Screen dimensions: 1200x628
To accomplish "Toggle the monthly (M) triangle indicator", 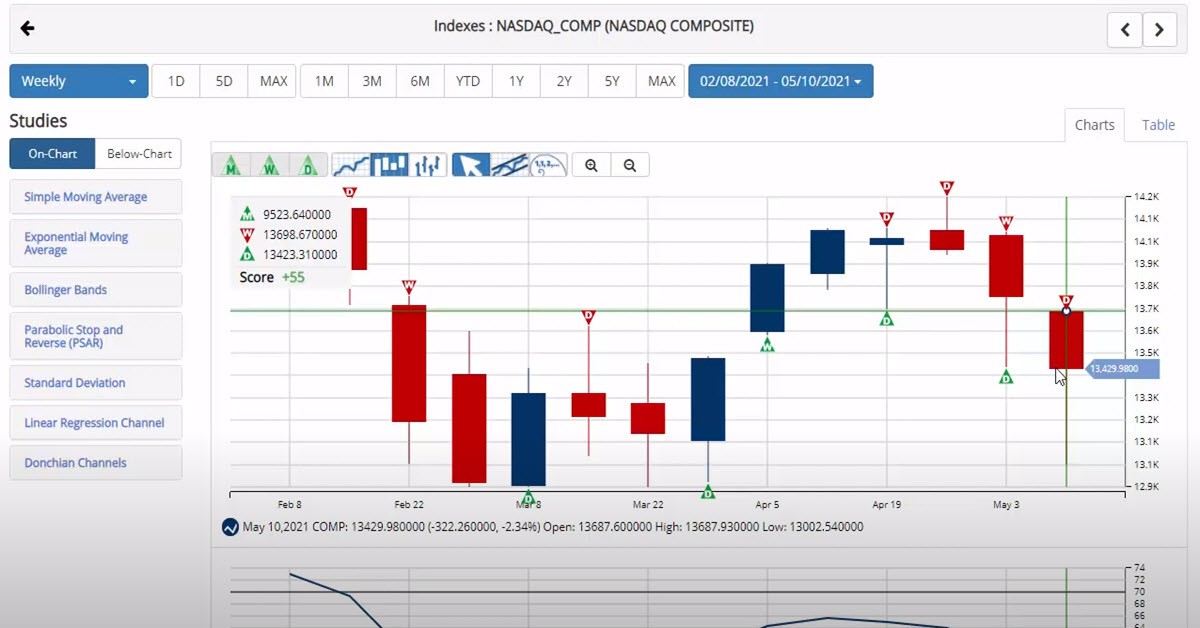I will point(232,165).
